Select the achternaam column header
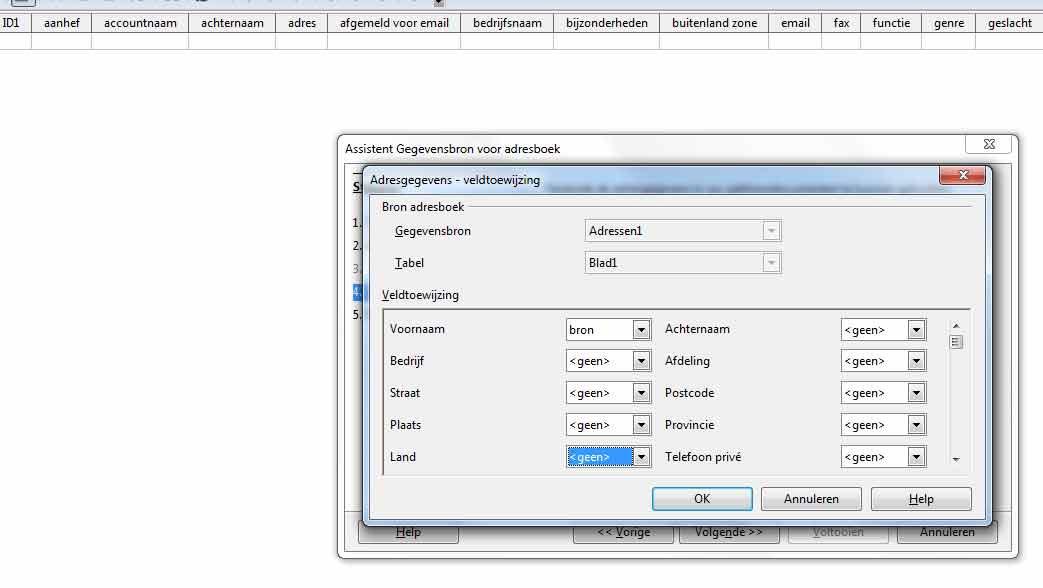1043x588 pixels. click(x=232, y=23)
